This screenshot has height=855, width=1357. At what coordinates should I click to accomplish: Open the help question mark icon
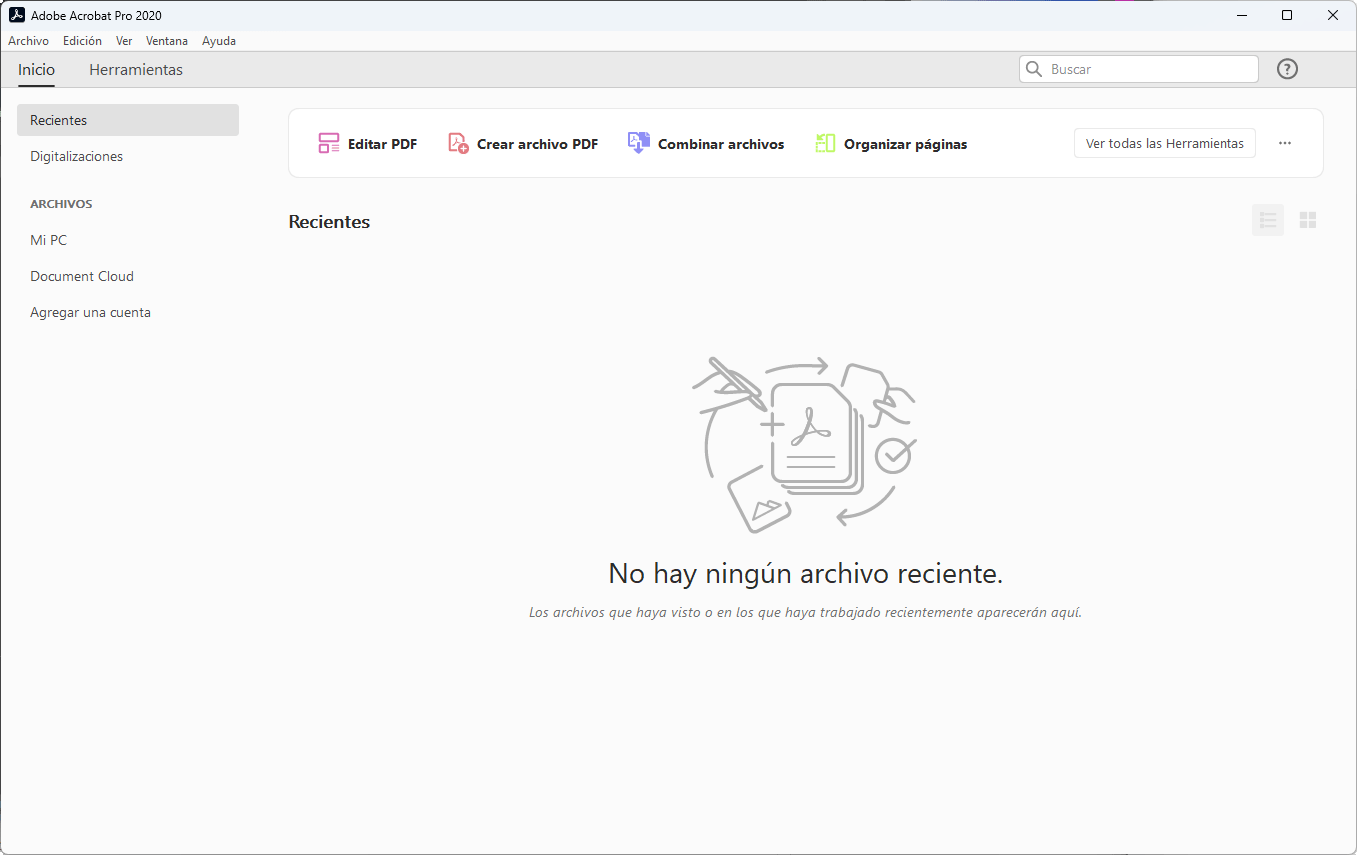tap(1287, 69)
